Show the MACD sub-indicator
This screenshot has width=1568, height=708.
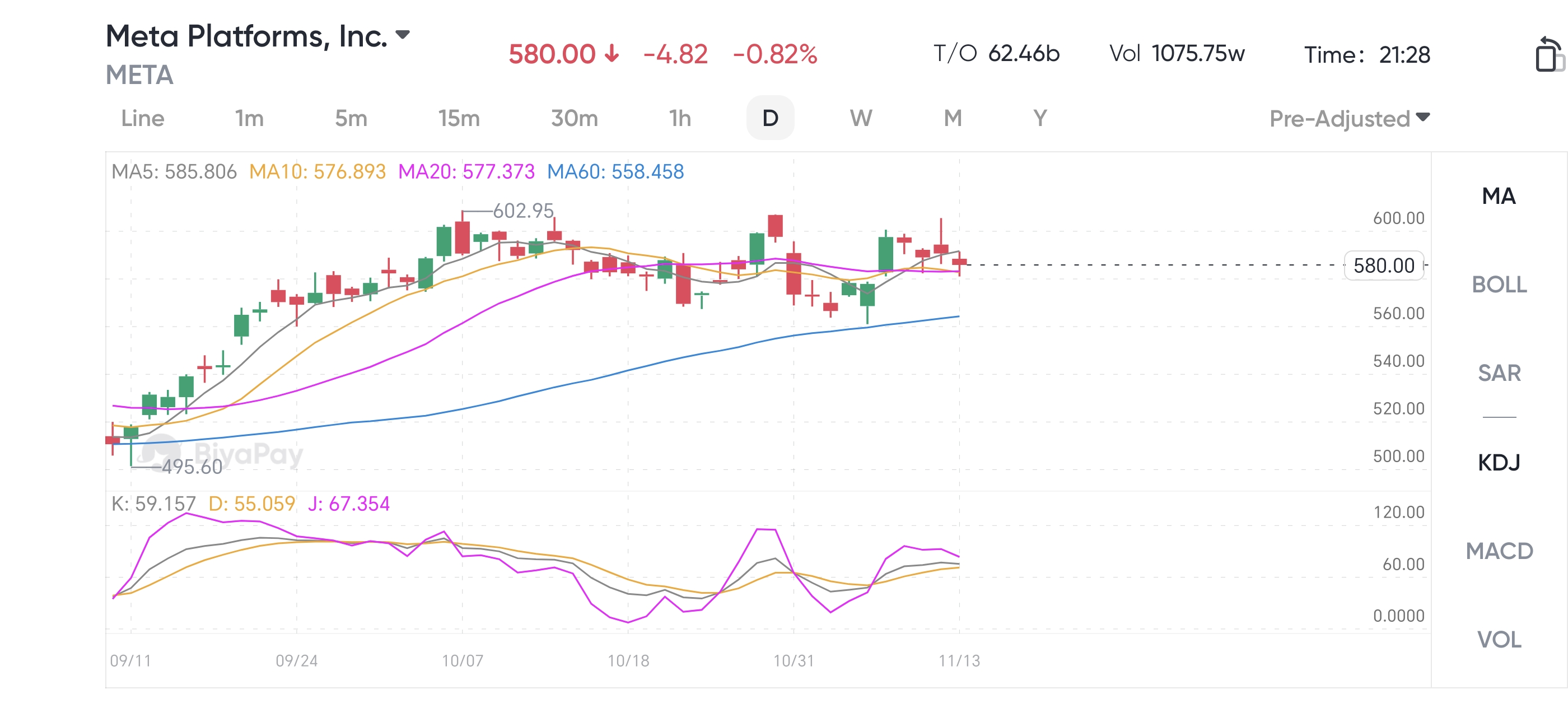pyautogui.click(x=1499, y=551)
